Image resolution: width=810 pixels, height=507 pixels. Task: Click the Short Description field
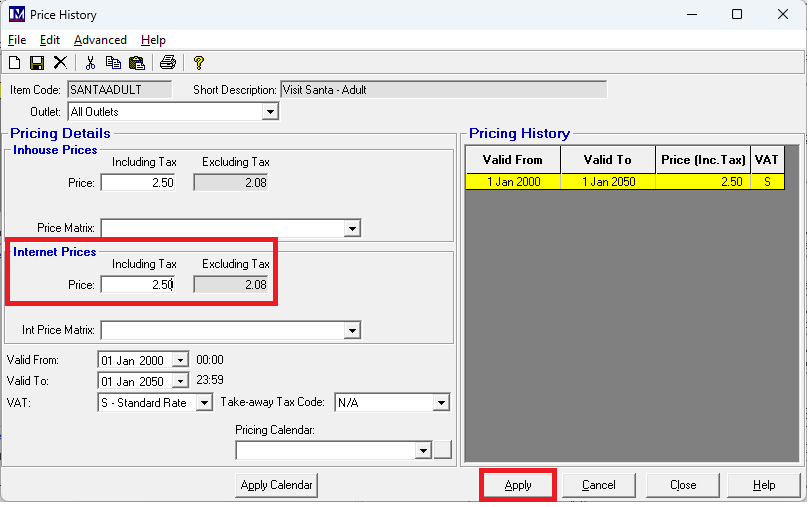[x=444, y=89]
